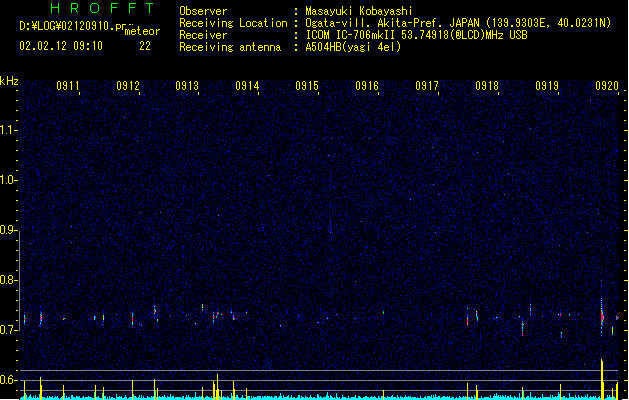The width and height of the screenshot is (629, 400).
Task: Click the 'Observer' field label
Action: click(203, 11)
